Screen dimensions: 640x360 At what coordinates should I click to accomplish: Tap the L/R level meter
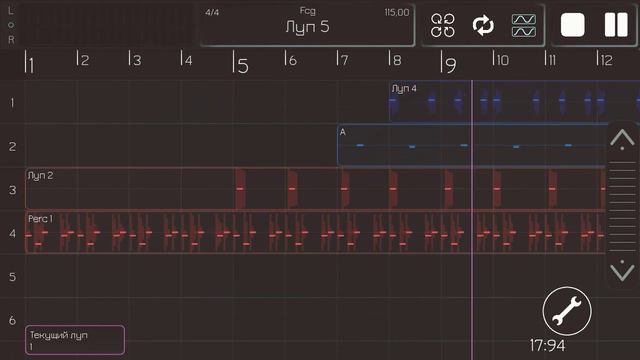[100, 25]
